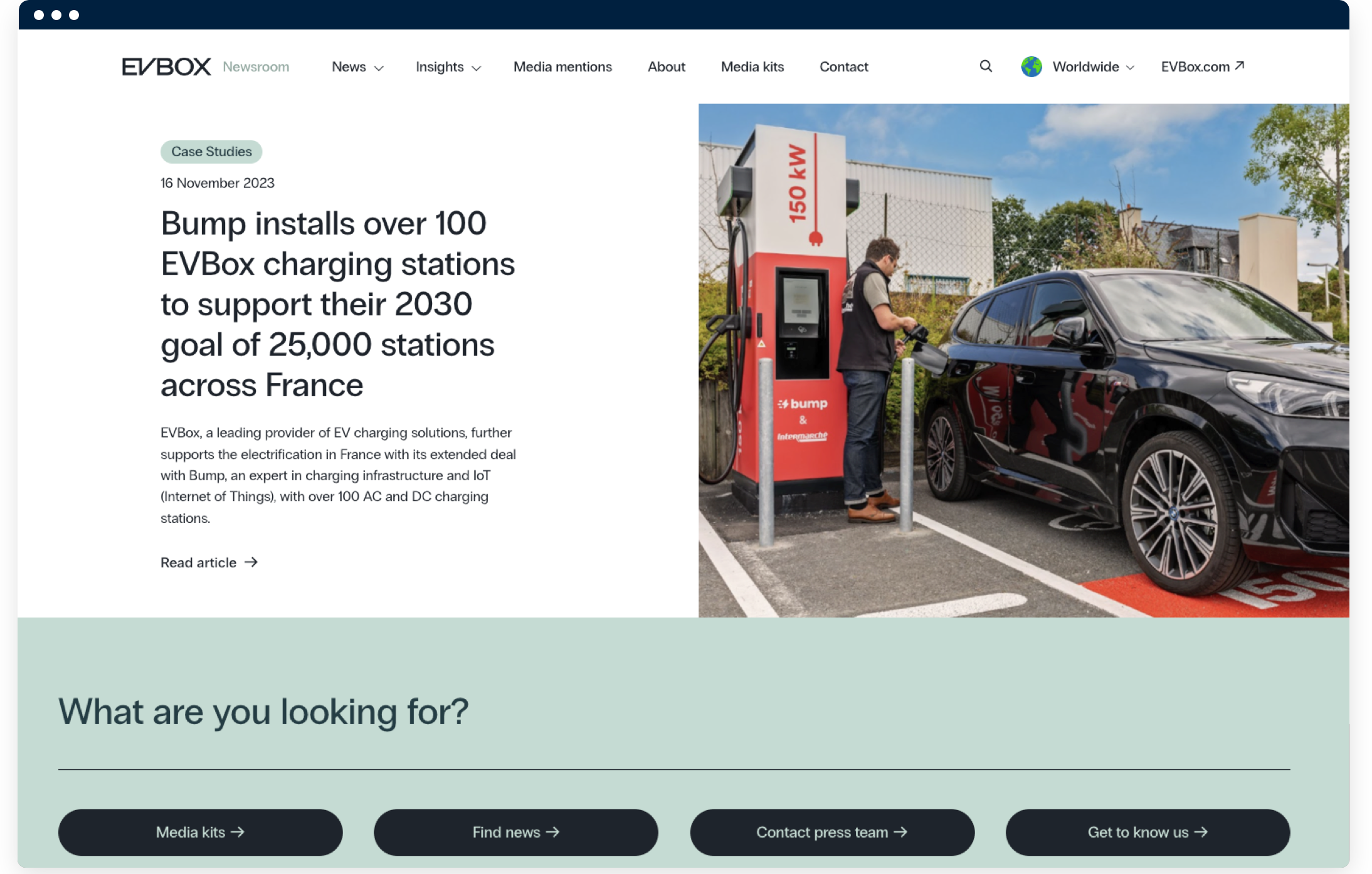
Task: Open the Media mentions page
Action: point(562,67)
